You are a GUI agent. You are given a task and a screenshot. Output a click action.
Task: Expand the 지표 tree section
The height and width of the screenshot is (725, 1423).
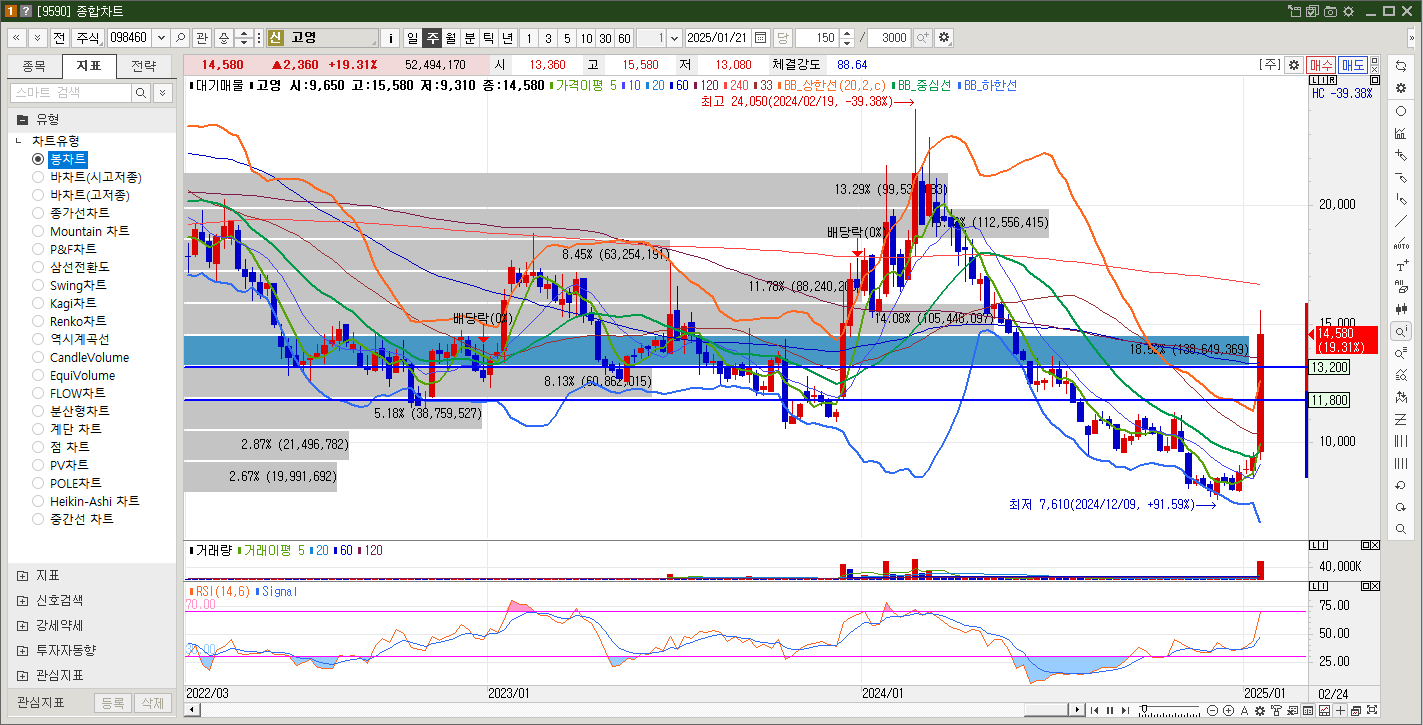pyautogui.click(x=22, y=576)
